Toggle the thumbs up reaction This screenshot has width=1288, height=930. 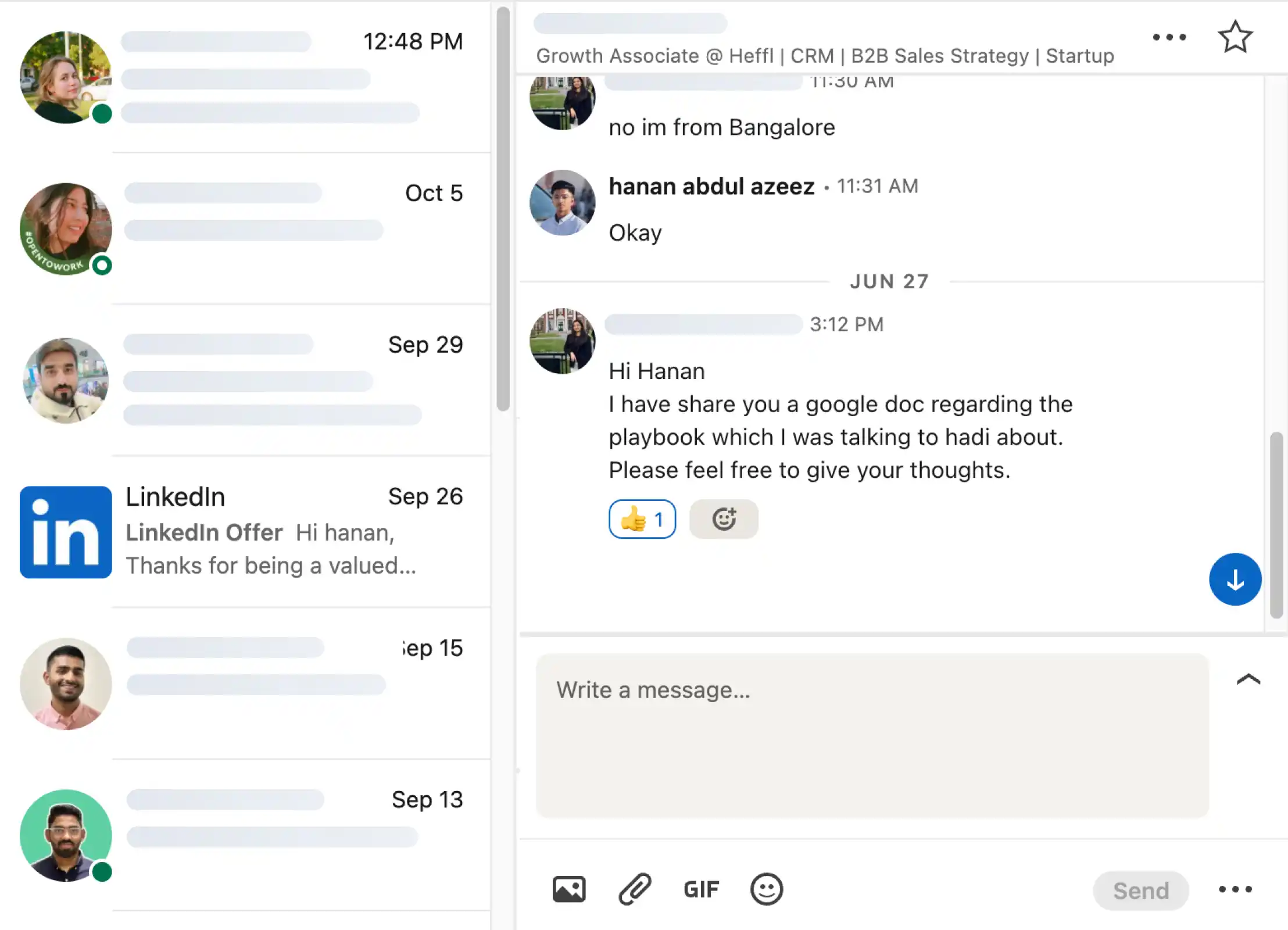[x=642, y=519]
